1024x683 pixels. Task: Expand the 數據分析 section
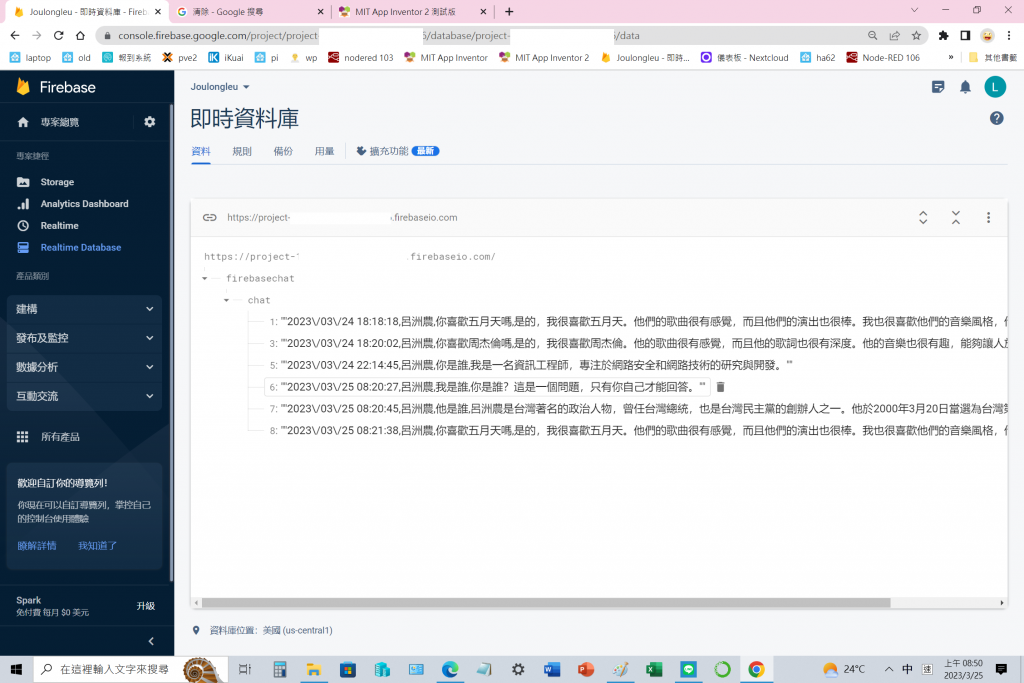click(x=85, y=367)
